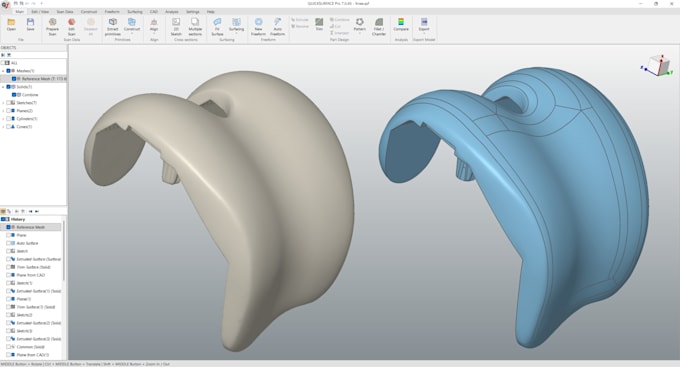The height and width of the screenshot is (367, 680).
Task: Open the Fit Surface tool
Action: (x=217, y=26)
